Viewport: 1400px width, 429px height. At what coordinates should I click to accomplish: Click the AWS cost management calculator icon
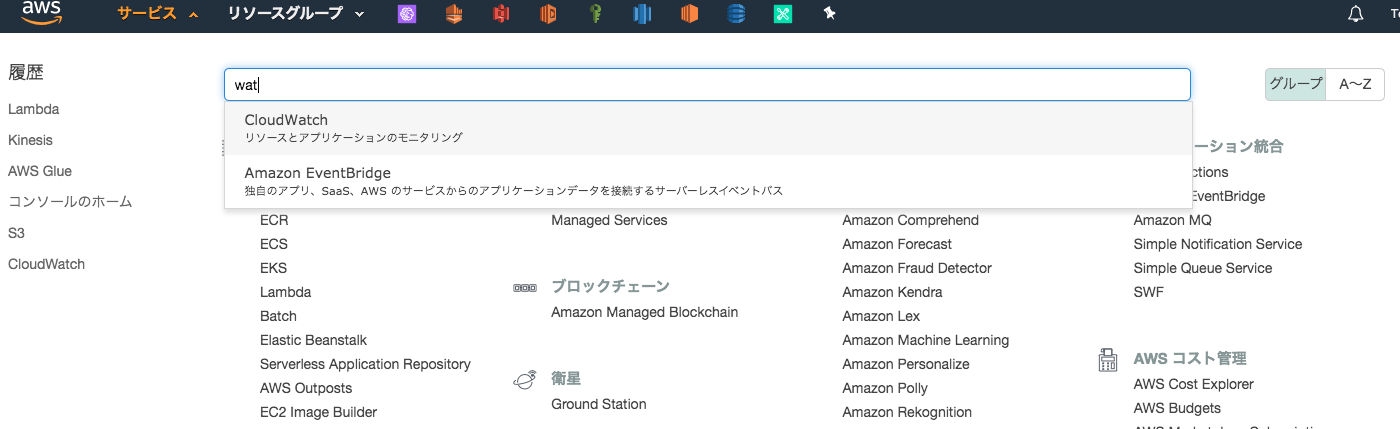(1107, 359)
